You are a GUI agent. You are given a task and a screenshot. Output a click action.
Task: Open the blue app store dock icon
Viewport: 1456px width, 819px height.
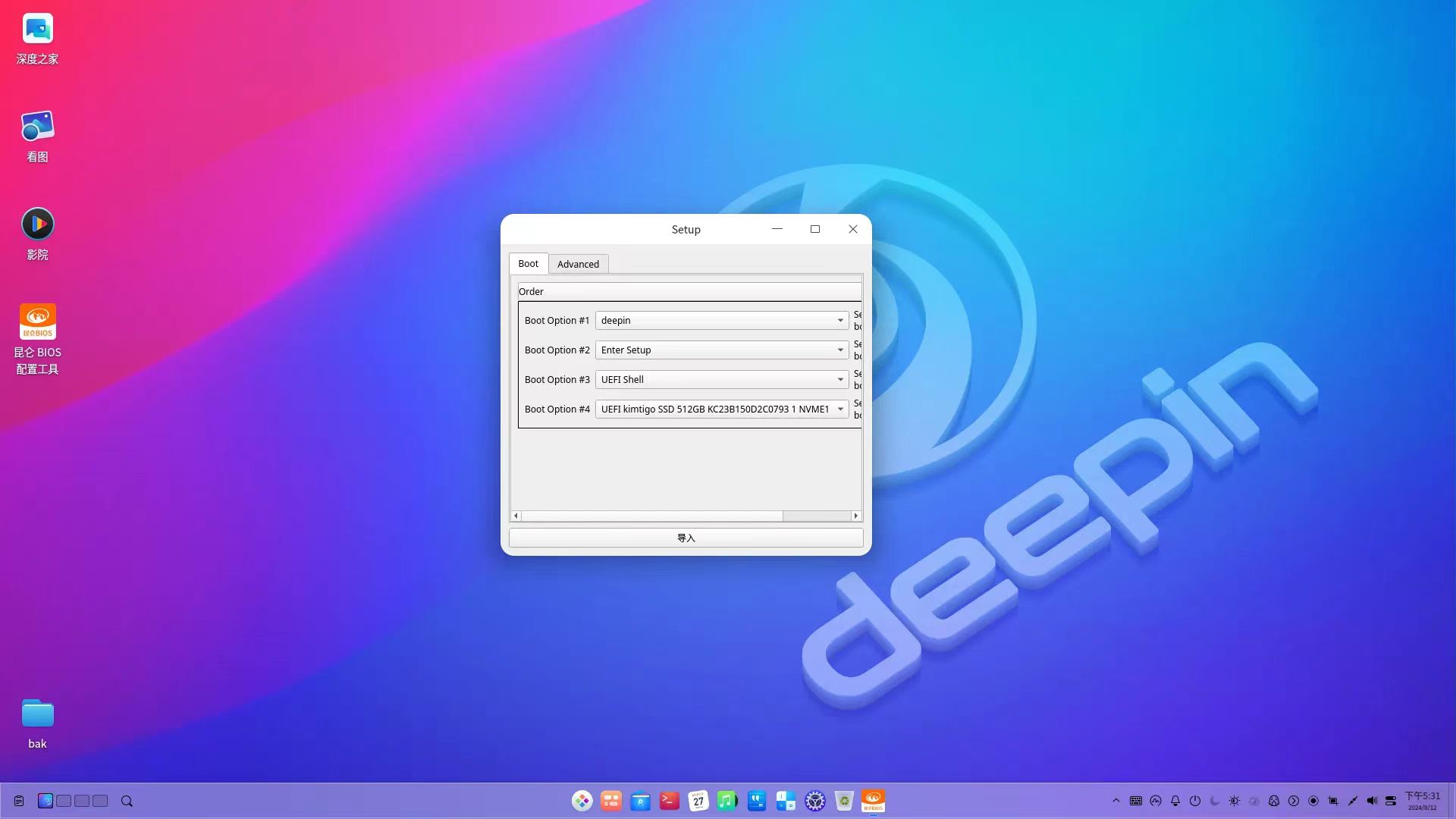640,801
